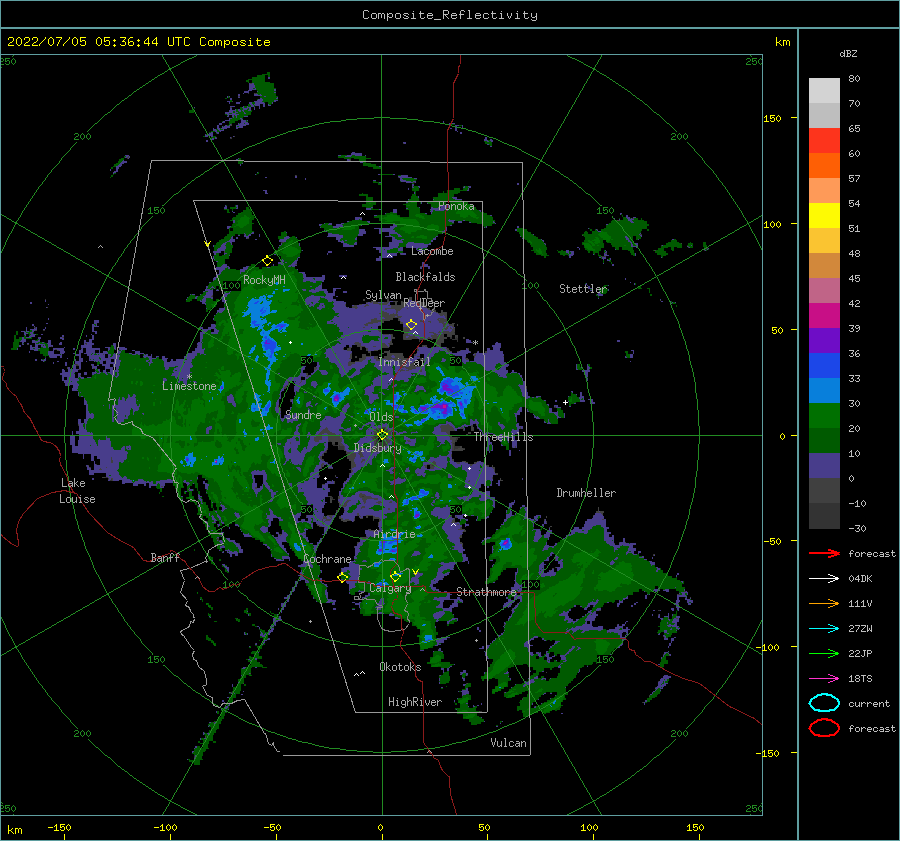Click the Airdrie city label
900x841 pixels.
coord(394,534)
